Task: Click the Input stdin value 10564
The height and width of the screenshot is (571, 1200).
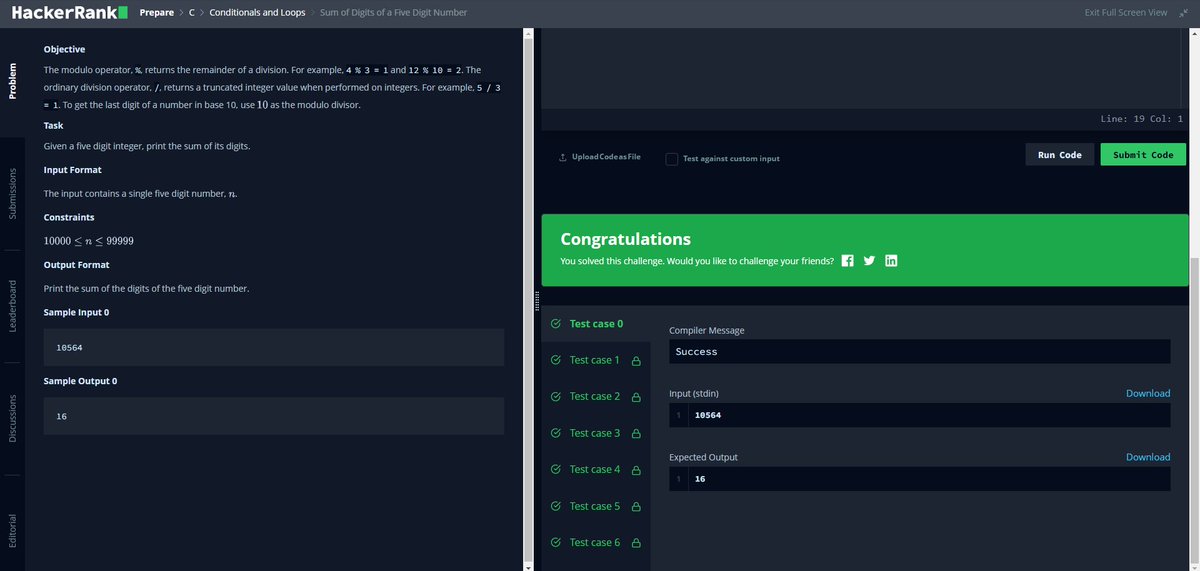Action: (x=707, y=415)
